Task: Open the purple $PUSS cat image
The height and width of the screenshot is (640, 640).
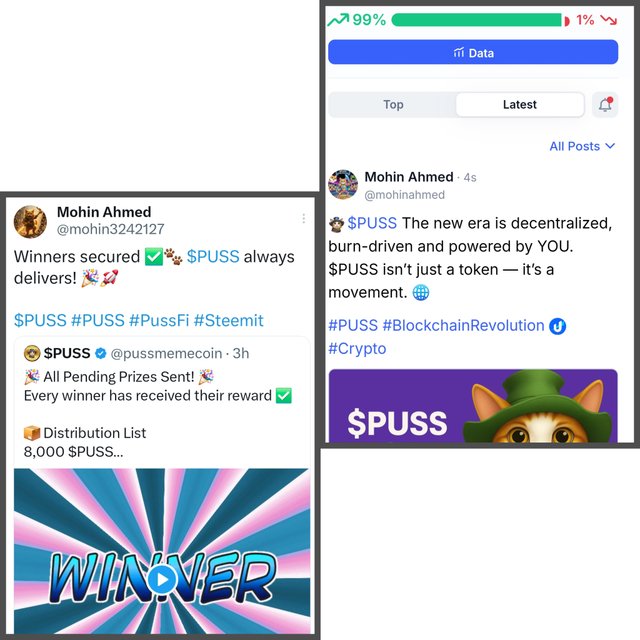Action: coord(473,406)
